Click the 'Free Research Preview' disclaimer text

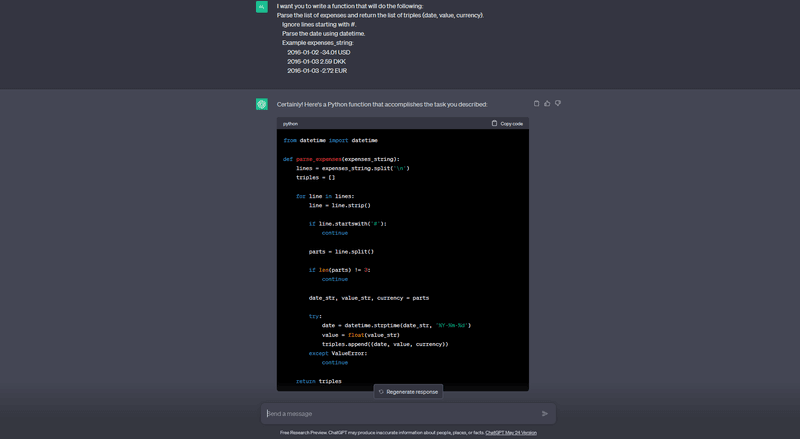pos(382,433)
